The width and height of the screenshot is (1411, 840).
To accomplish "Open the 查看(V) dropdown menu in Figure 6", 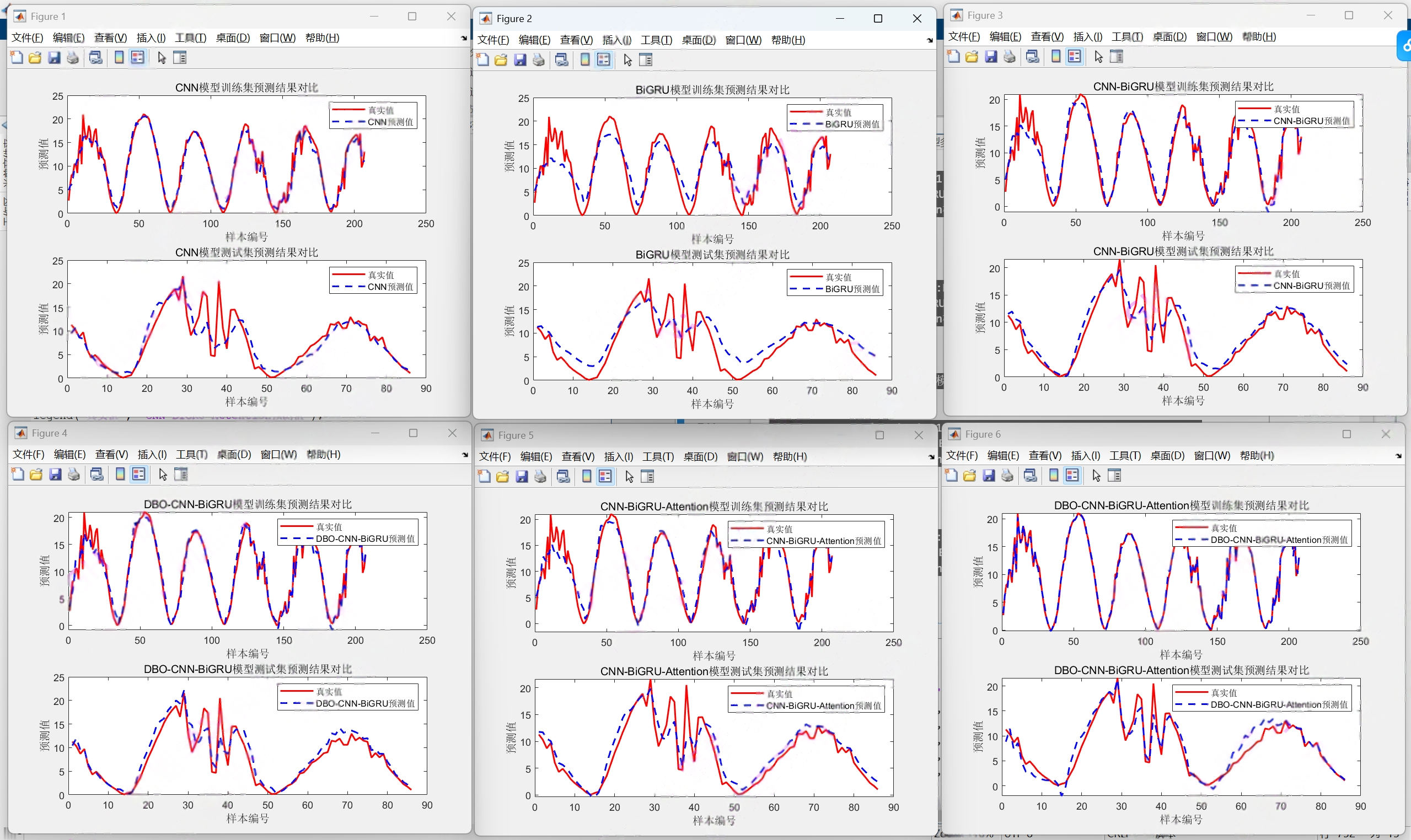I will click(1045, 456).
